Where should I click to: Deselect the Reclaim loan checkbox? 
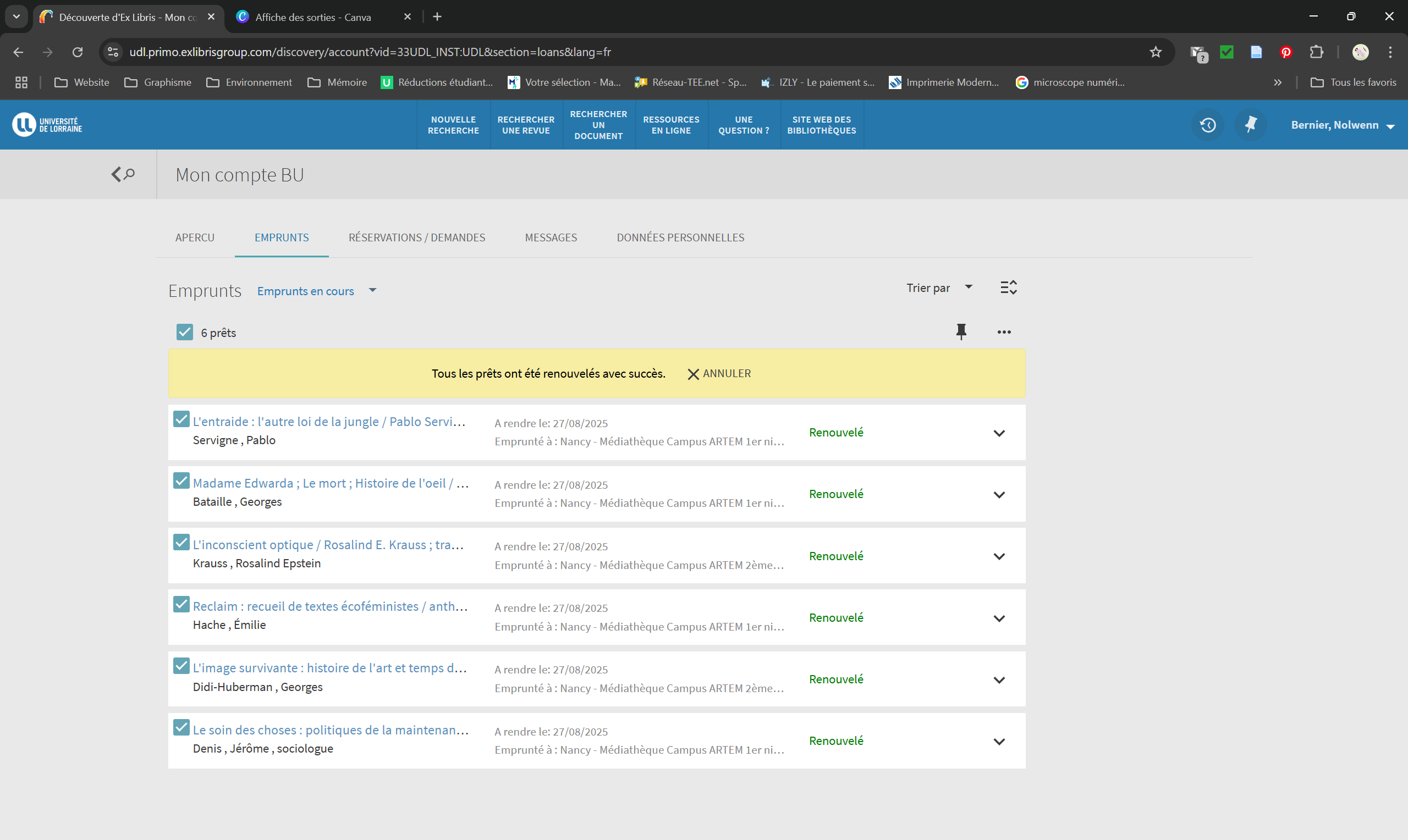(x=181, y=605)
